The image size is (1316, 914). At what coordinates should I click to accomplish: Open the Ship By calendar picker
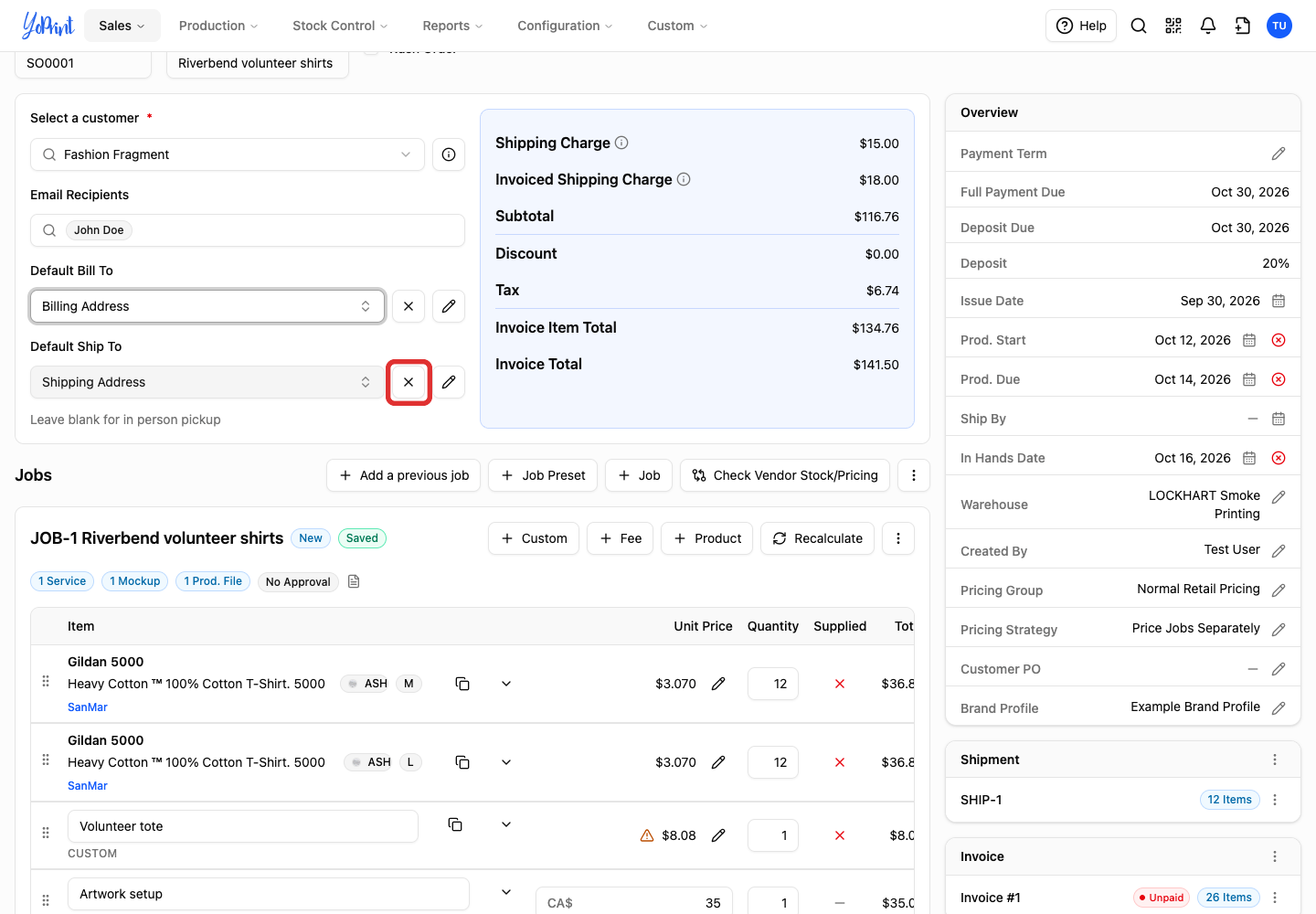click(x=1279, y=419)
